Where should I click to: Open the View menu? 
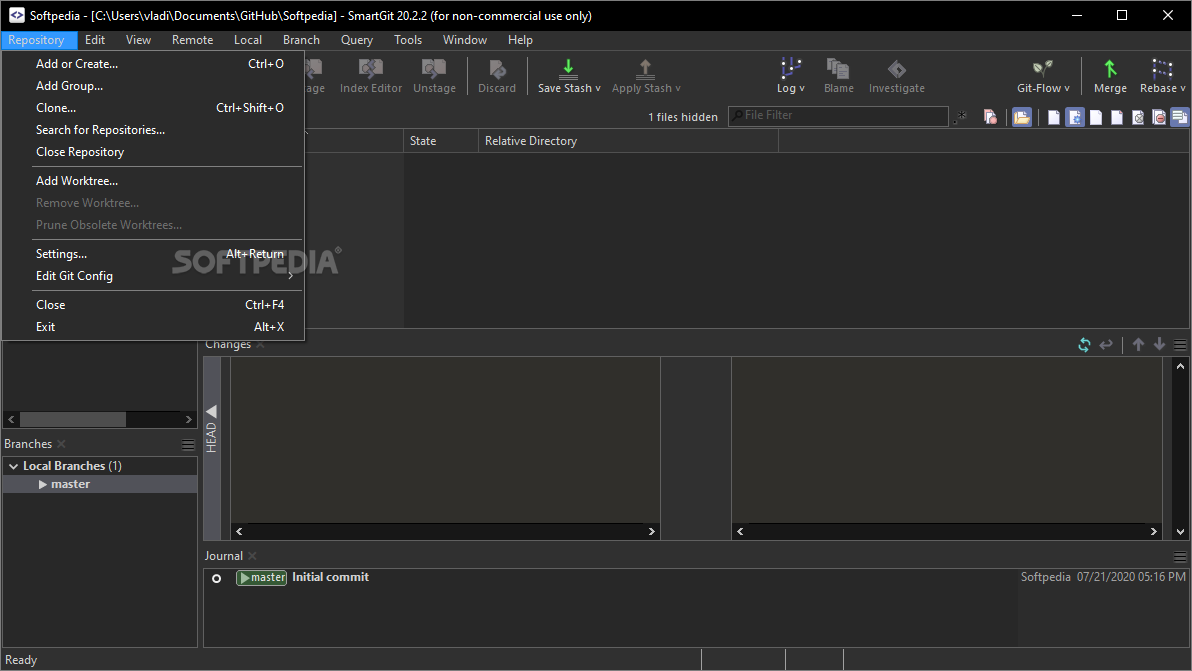tap(138, 40)
